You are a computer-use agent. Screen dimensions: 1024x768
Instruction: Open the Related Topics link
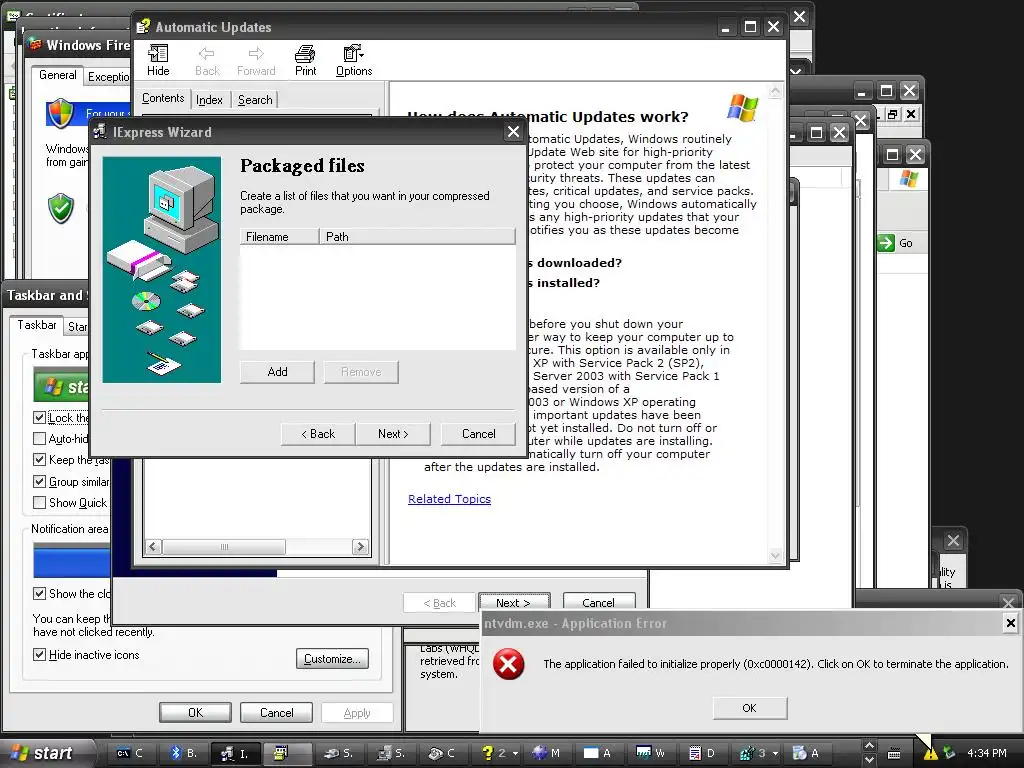coord(449,499)
